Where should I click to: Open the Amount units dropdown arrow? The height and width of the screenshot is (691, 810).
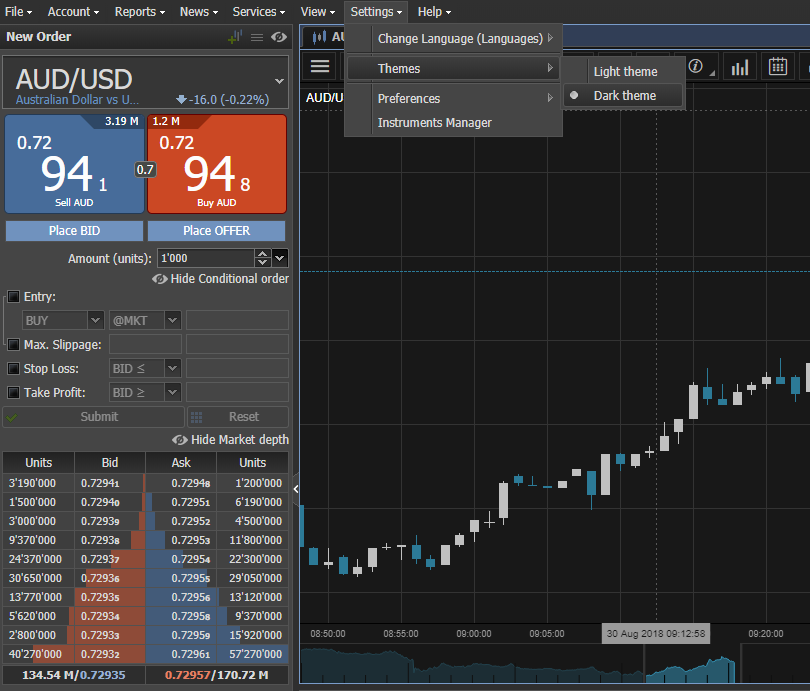pos(279,258)
